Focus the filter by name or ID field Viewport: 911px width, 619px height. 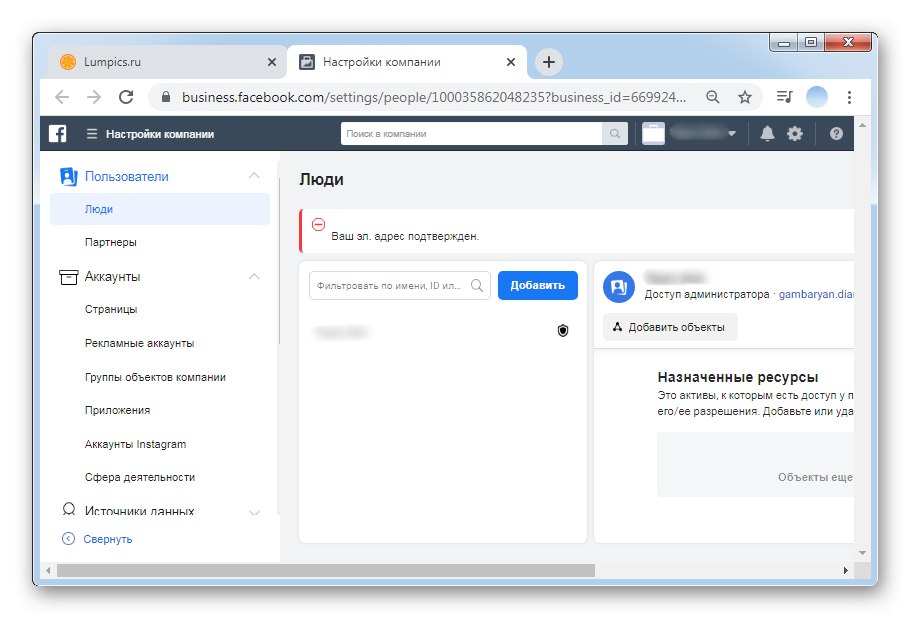coord(400,285)
